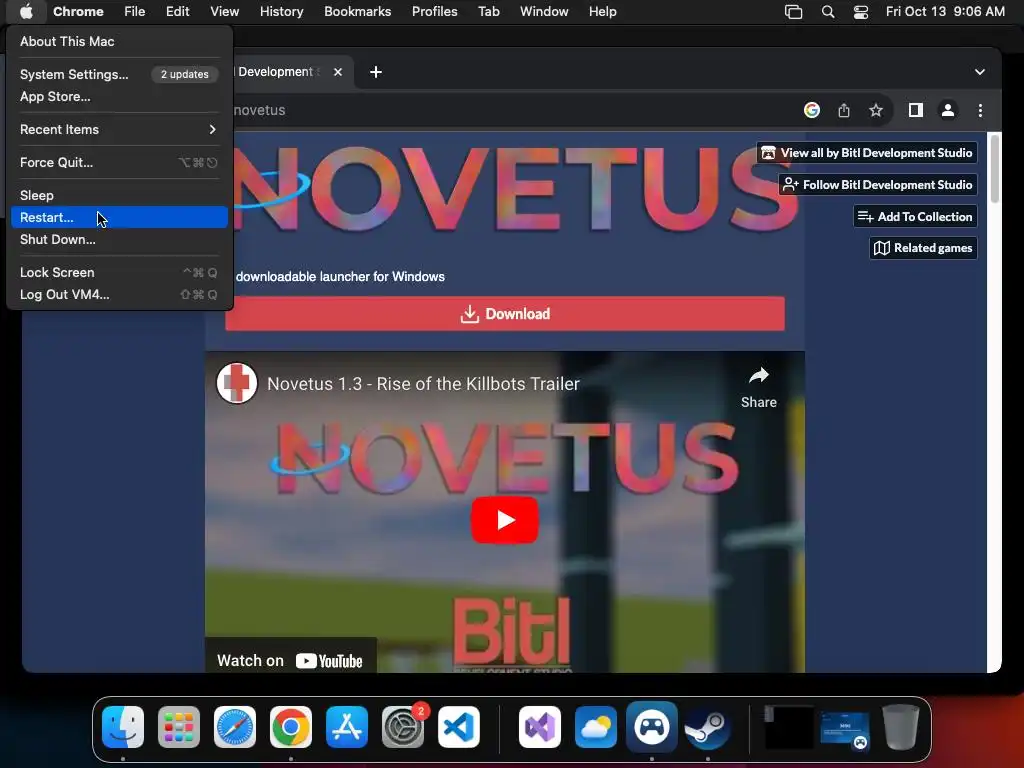Open Steam in the Dock
The height and width of the screenshot is (768, 1024).
707,727
